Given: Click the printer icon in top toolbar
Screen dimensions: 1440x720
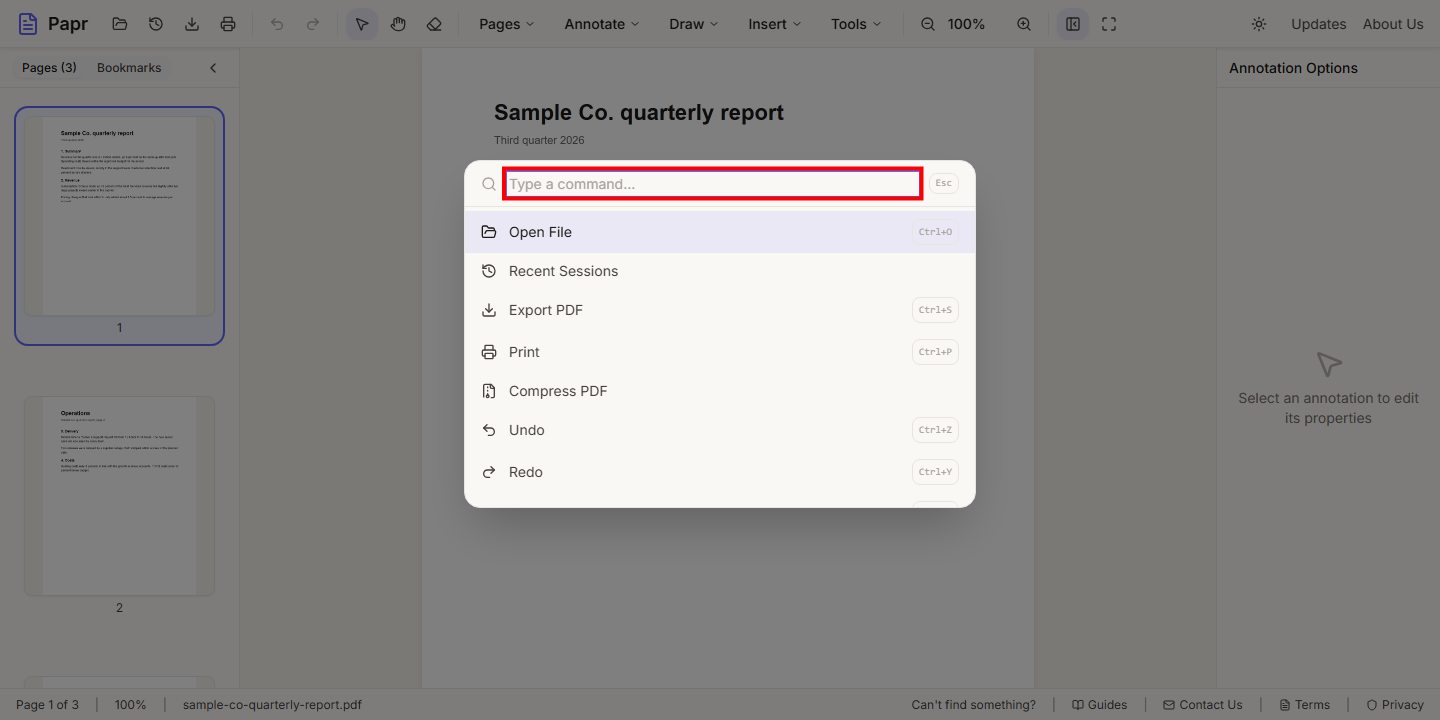Looking at the screenshot, I should [228, 24].
